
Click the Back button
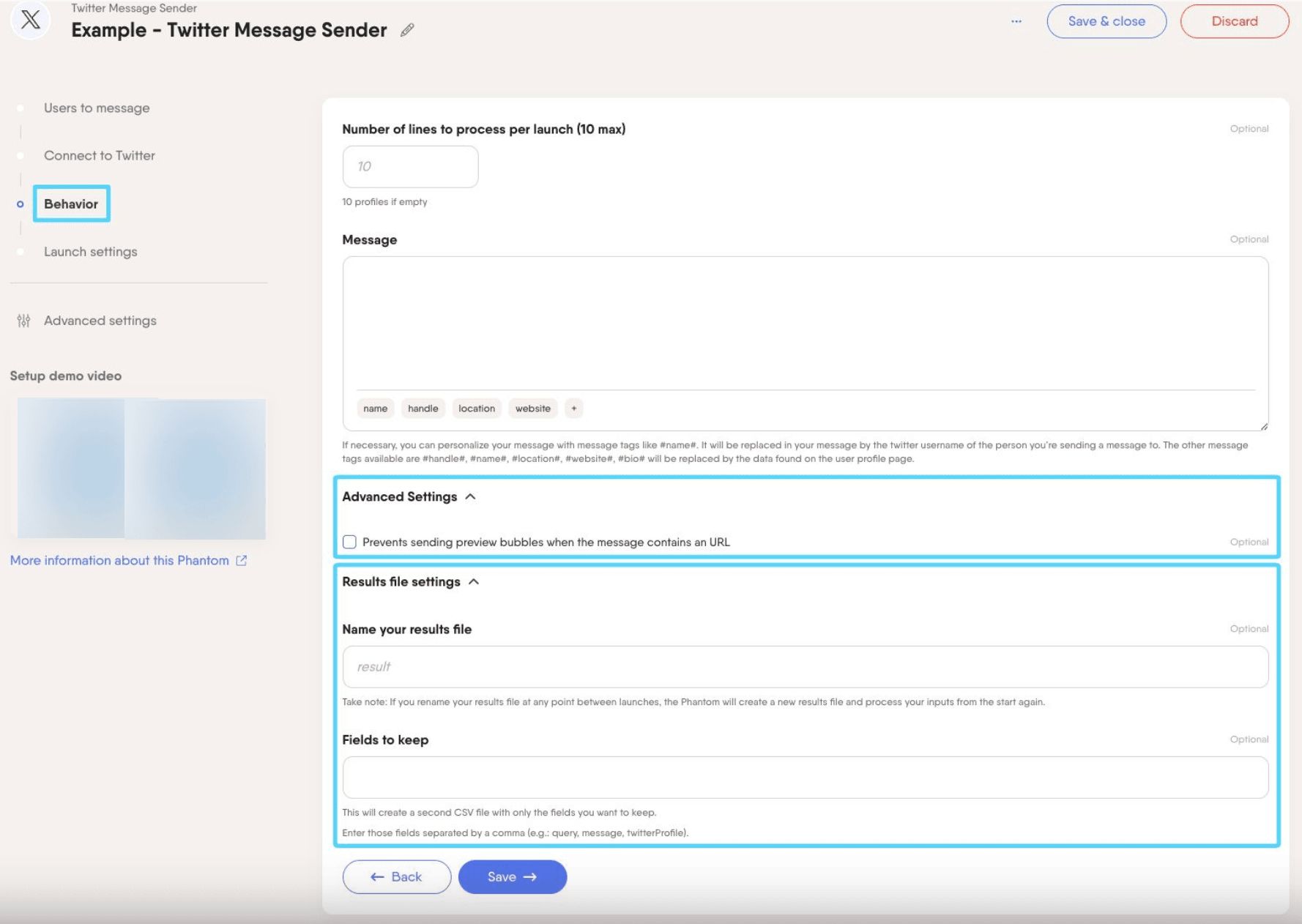tap(396, 876)
